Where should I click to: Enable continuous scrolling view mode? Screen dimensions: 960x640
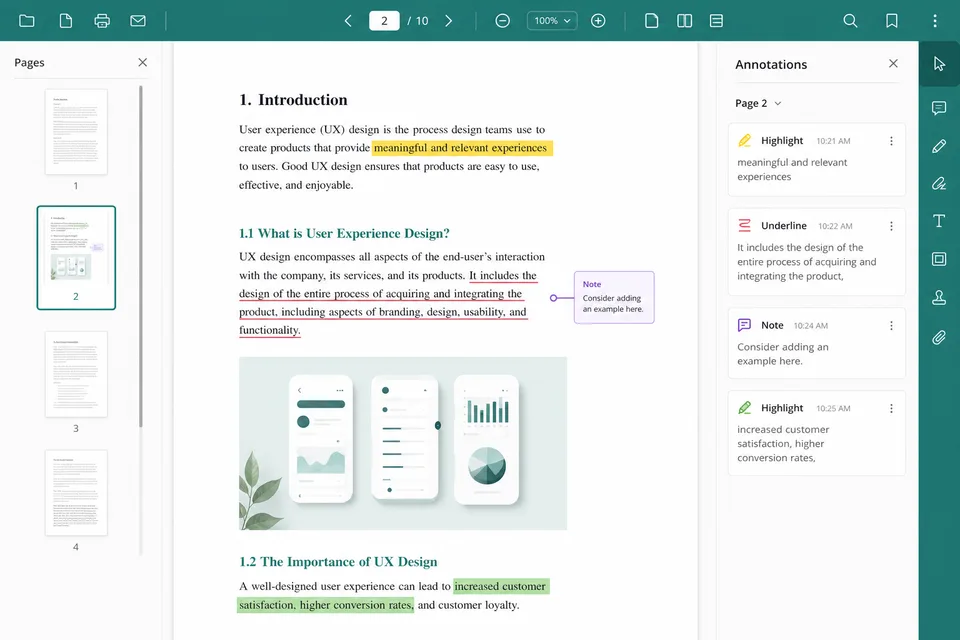point(716,21)
